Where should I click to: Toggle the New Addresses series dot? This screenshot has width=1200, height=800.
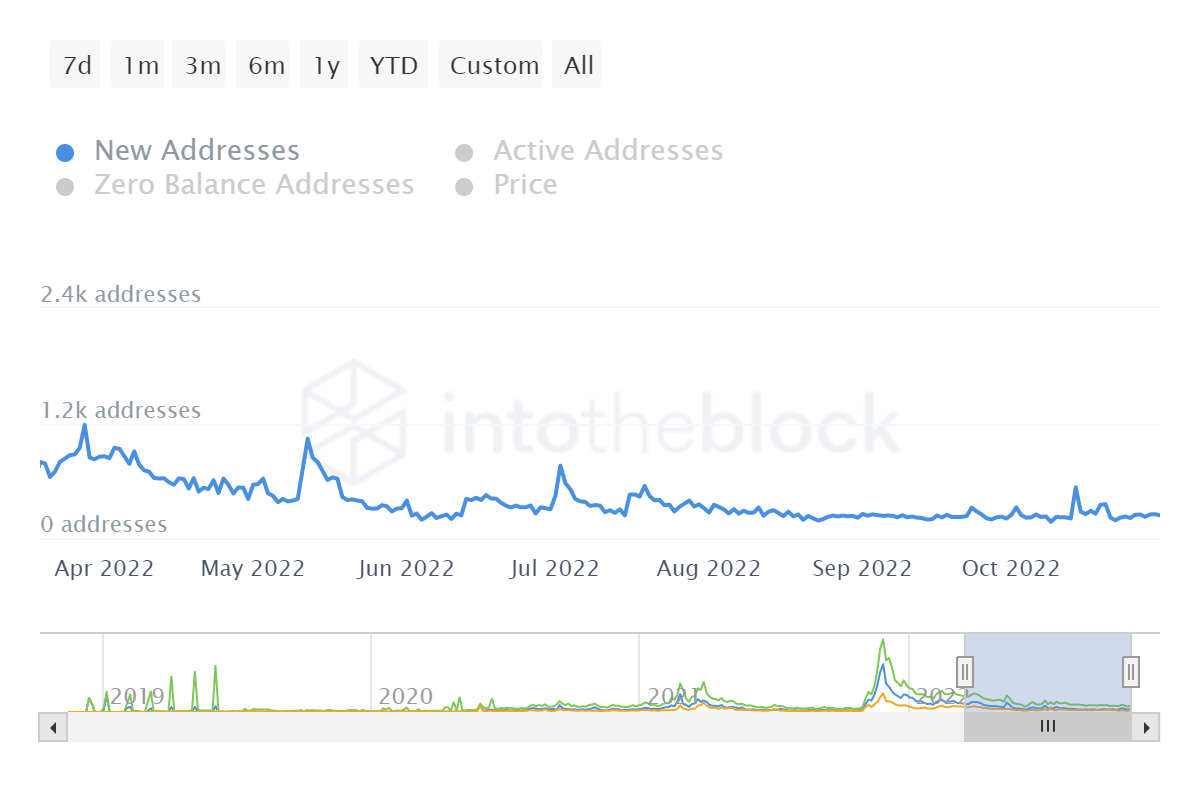pyautogui.click(x=65, y=153)
